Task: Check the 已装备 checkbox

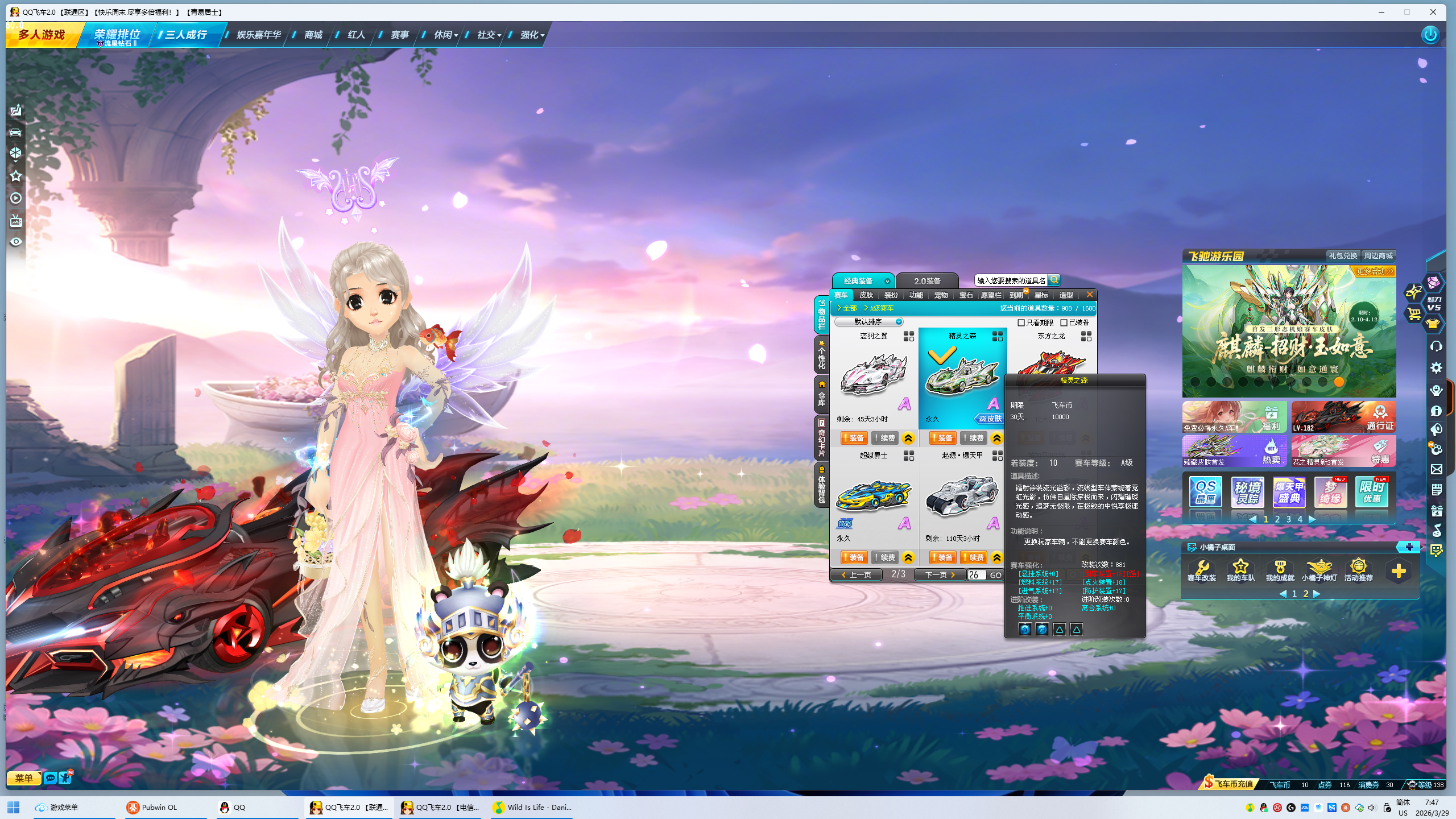Action: click(1064, 322)
